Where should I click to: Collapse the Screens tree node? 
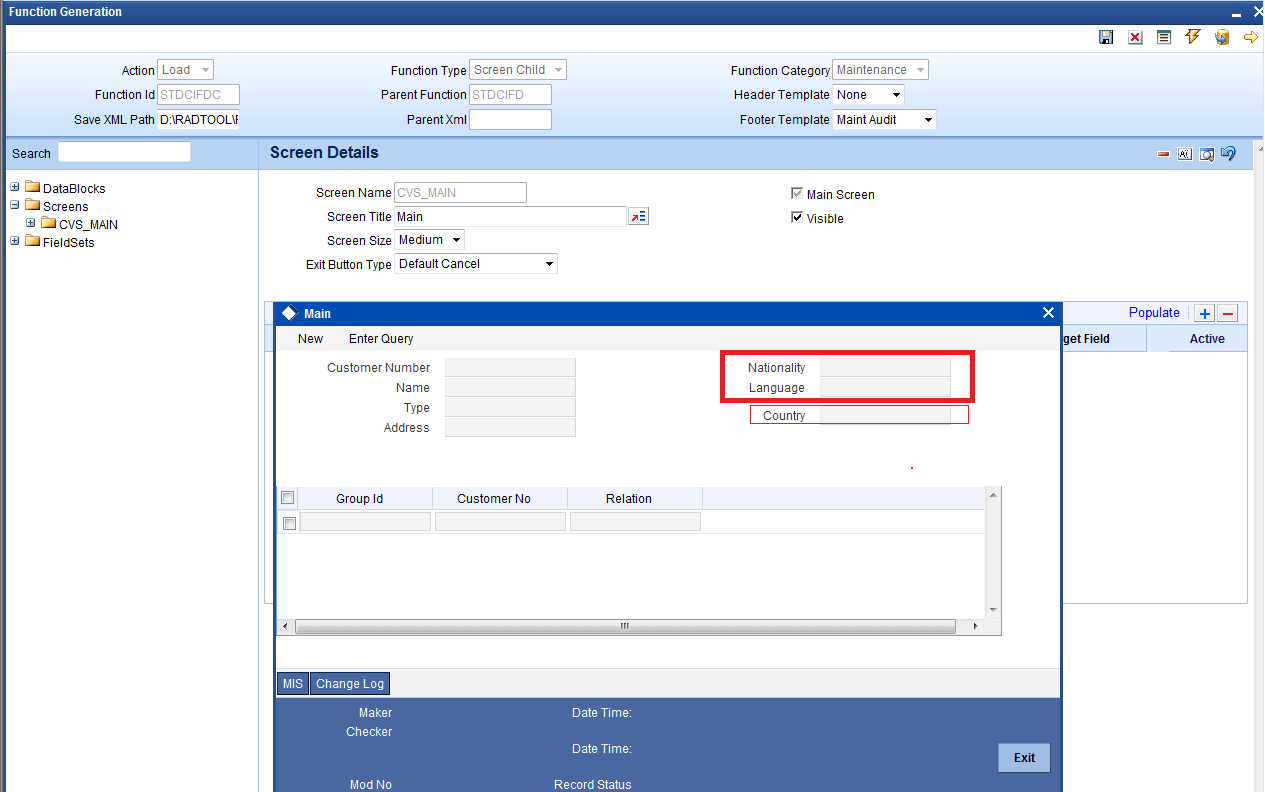pos(15,205)
